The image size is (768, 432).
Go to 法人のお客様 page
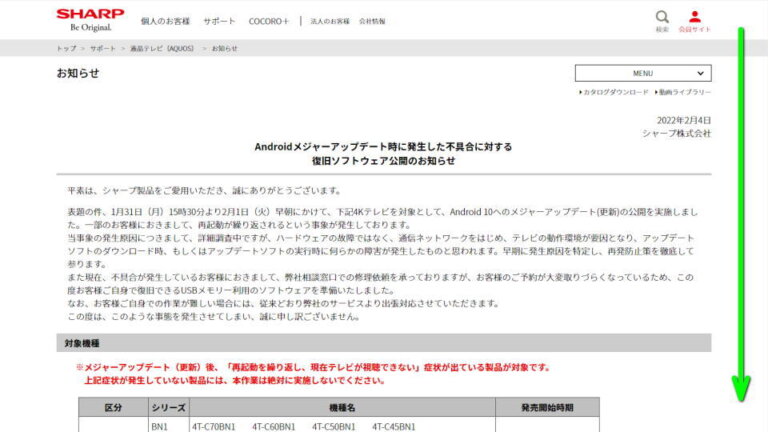pyautogui.click(x=330, y=20)
